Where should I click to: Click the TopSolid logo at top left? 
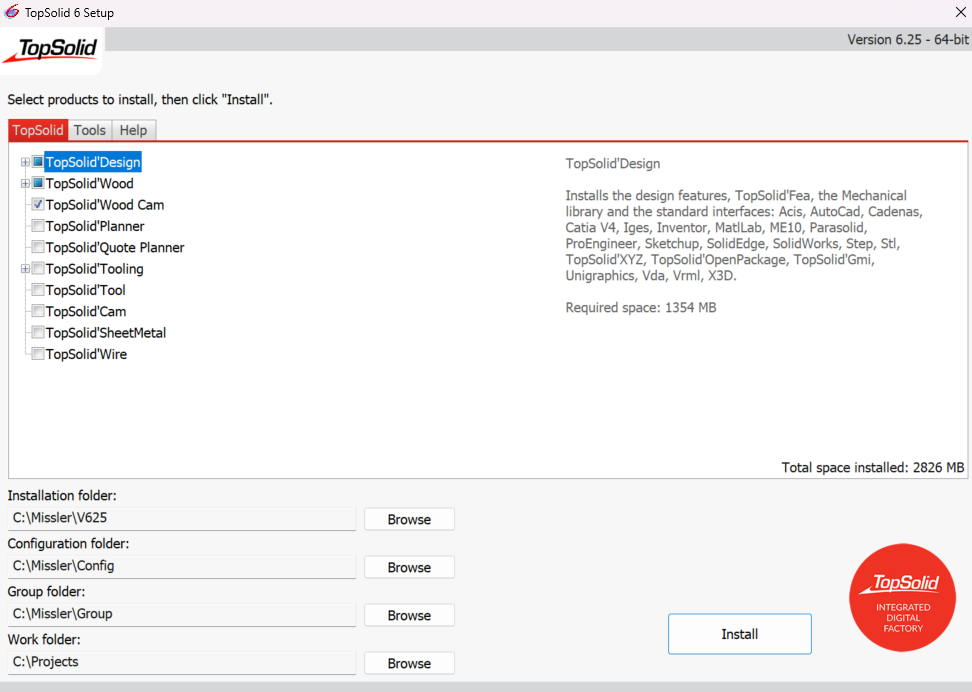tap(51, 50)
